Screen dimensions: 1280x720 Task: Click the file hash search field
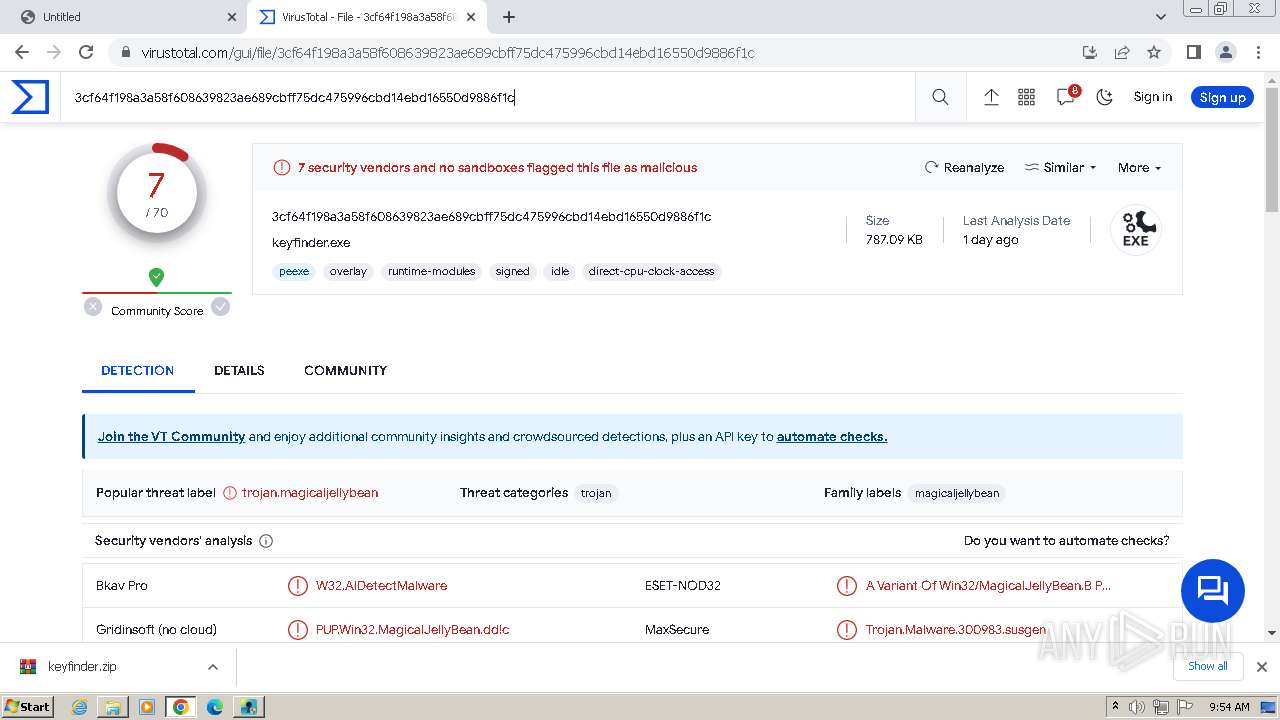point(488,97)
